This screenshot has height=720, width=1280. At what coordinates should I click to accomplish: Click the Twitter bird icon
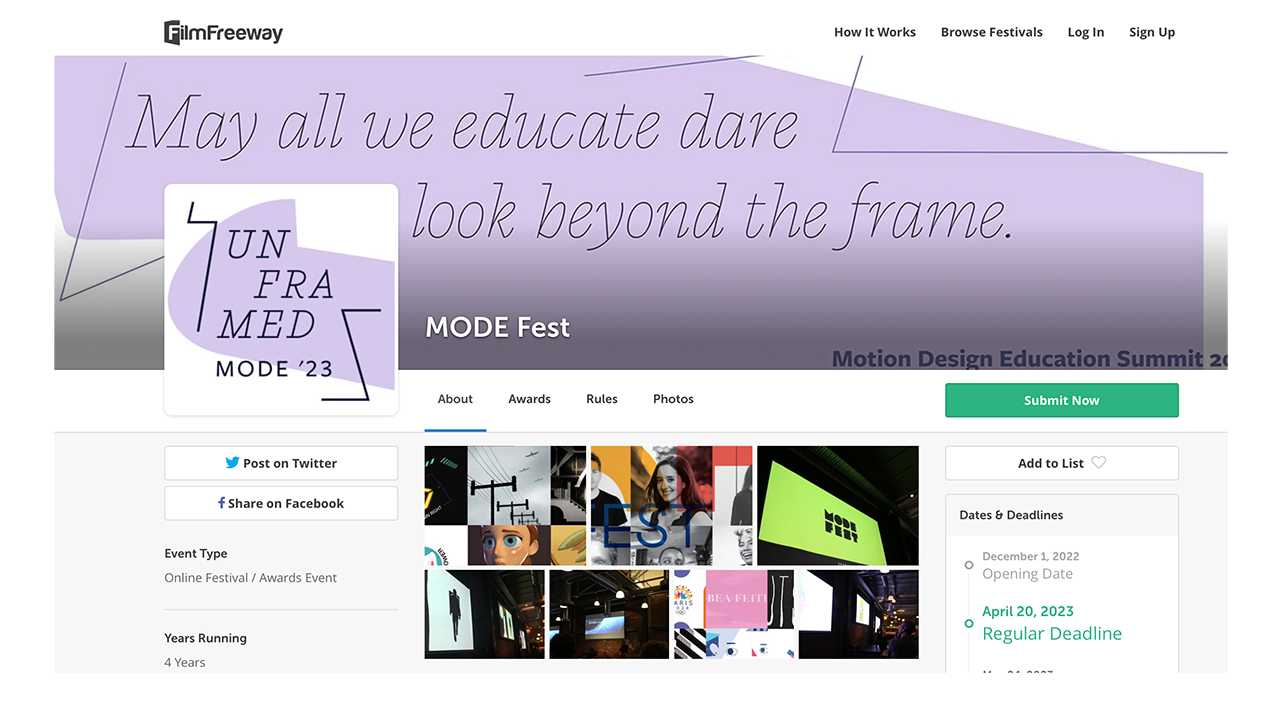[x=232, y=463]
